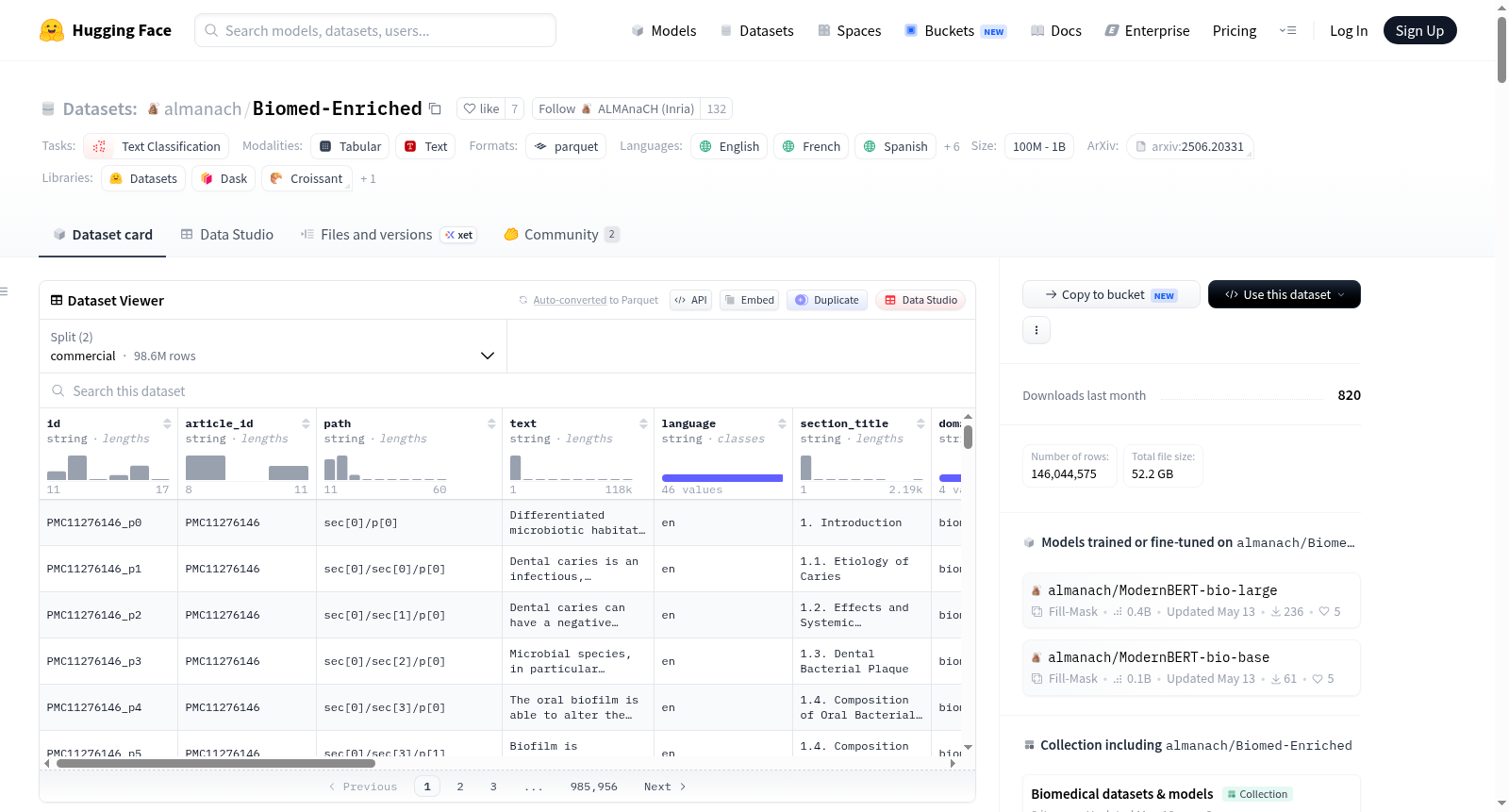Open the Biomedical datasets & models collection
1509x812 pixels.
pos(1122,794)
